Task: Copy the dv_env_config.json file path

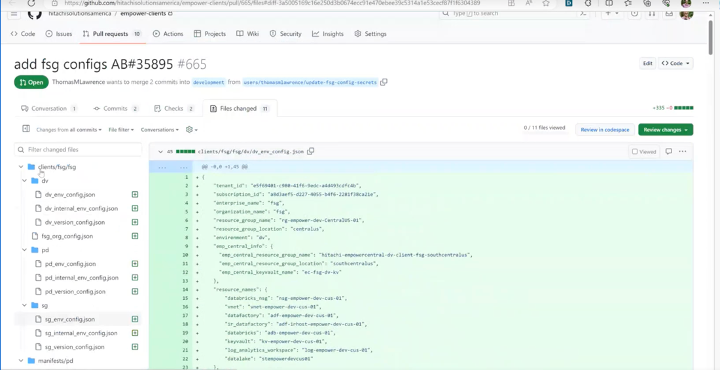Action: (310, 151)
